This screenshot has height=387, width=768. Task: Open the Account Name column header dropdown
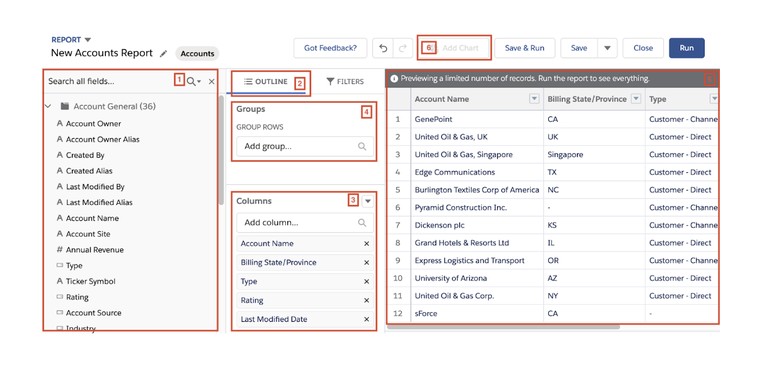coord(534,99)
